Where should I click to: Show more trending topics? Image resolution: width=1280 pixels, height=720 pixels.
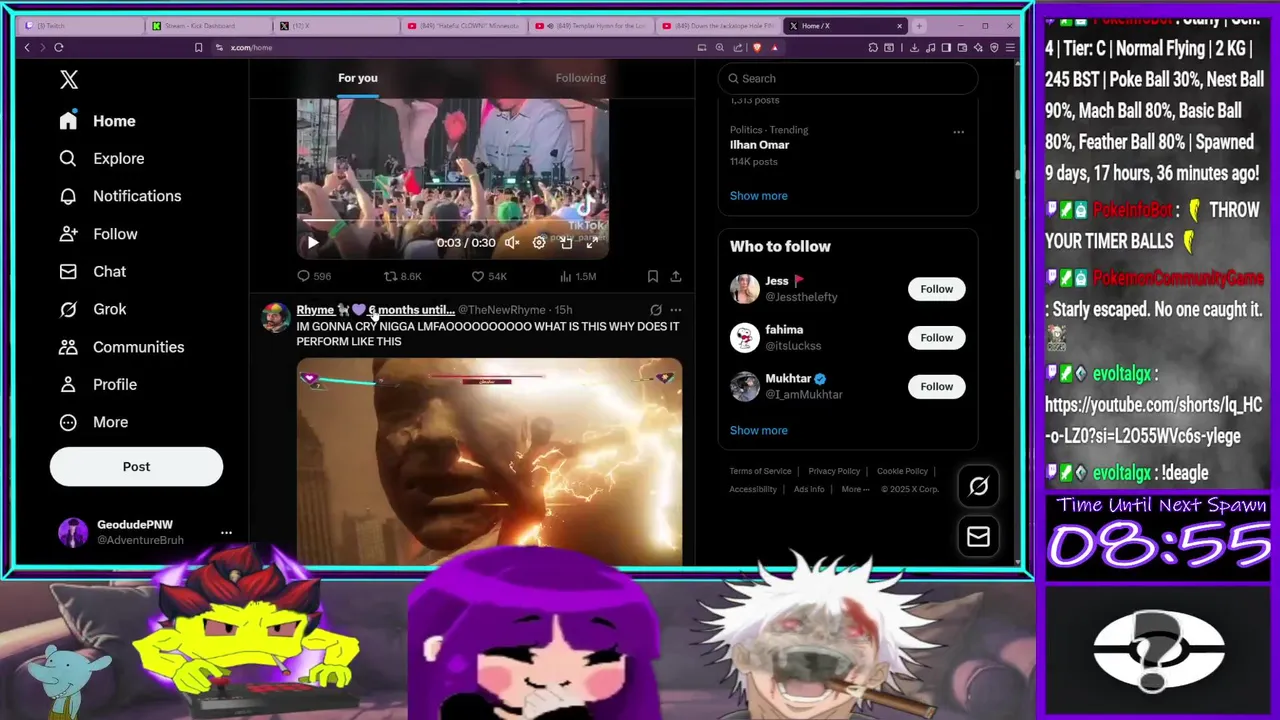[758, 196]
